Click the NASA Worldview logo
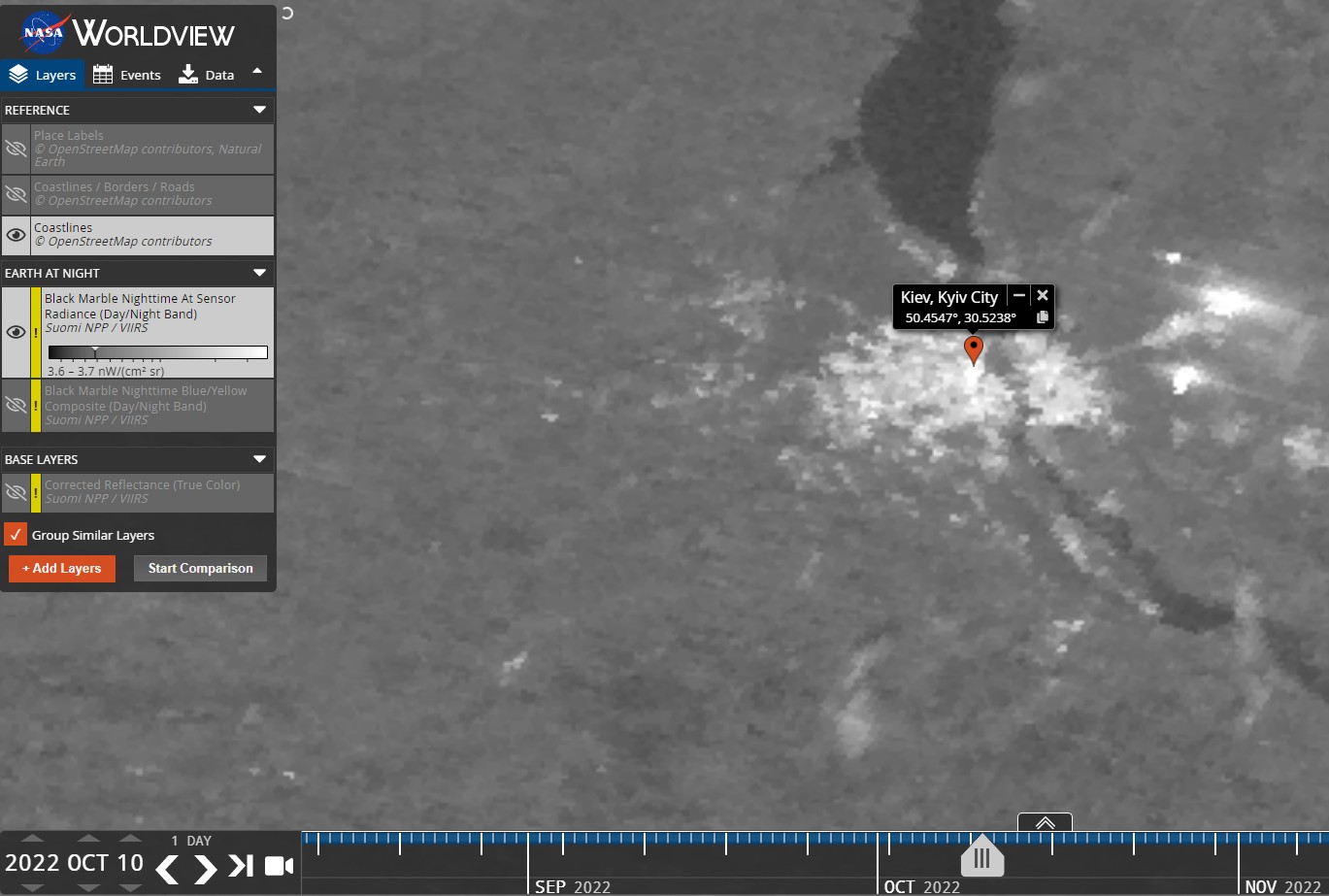The image size is (1329, 896). coord(128,34)
